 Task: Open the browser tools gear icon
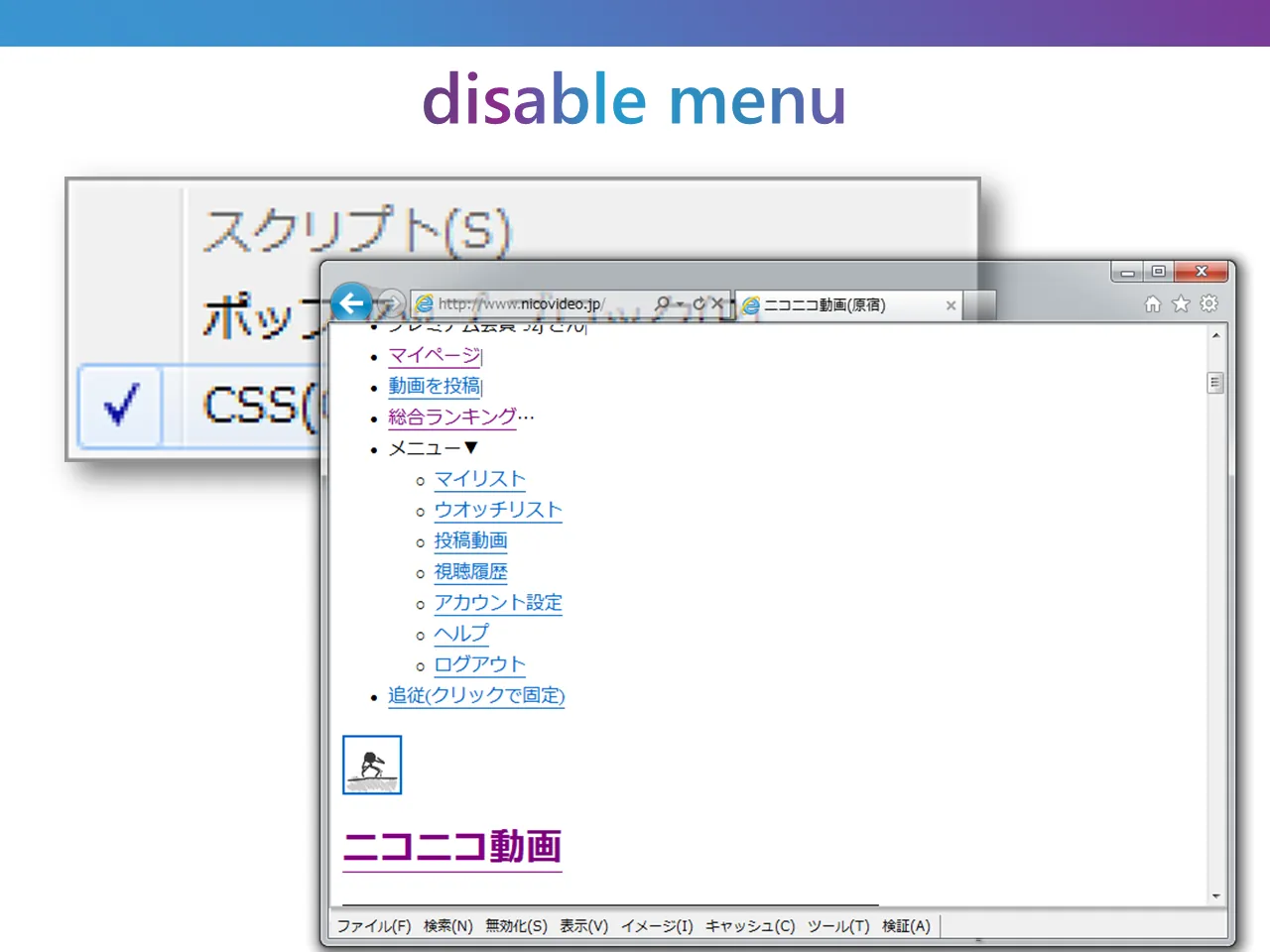1208,303
